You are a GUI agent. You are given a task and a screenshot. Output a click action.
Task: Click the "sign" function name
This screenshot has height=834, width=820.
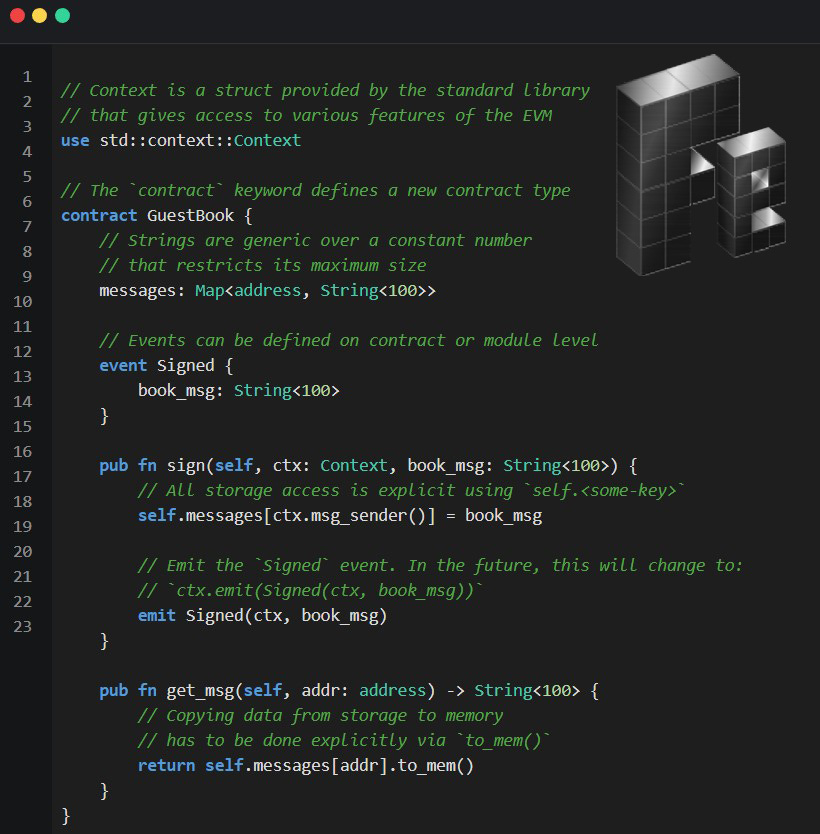pyautogui.click(x=186, y=465)
